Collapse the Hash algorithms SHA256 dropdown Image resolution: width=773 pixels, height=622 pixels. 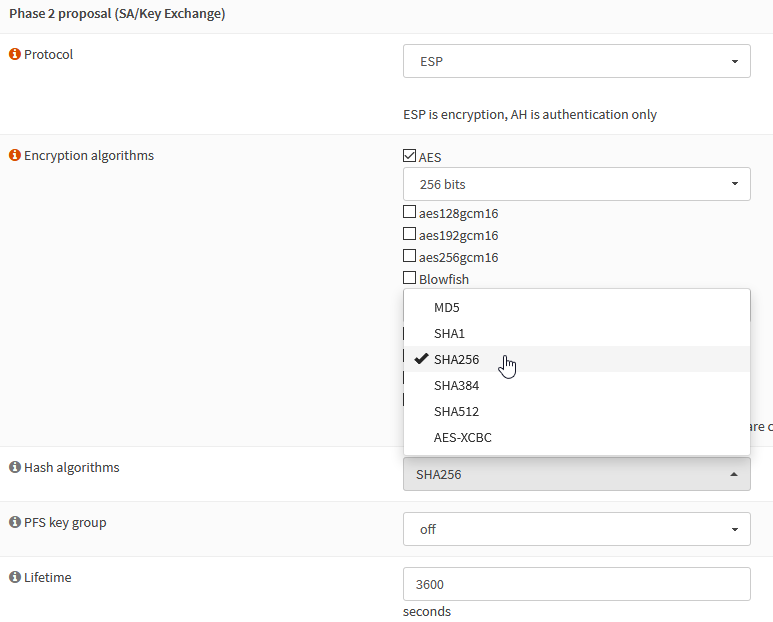tap(576, 474)
